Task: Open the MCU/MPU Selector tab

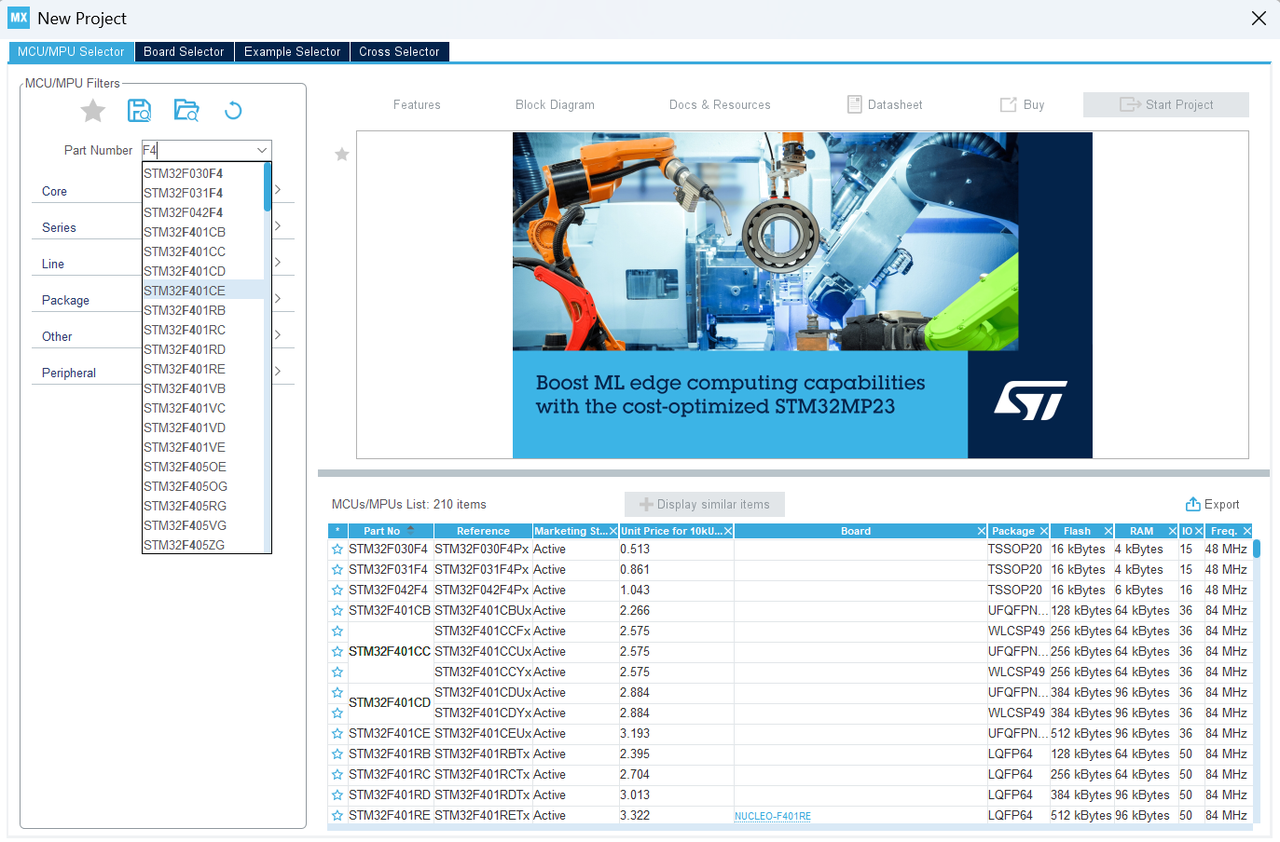Action: click(x=71, y=52)
